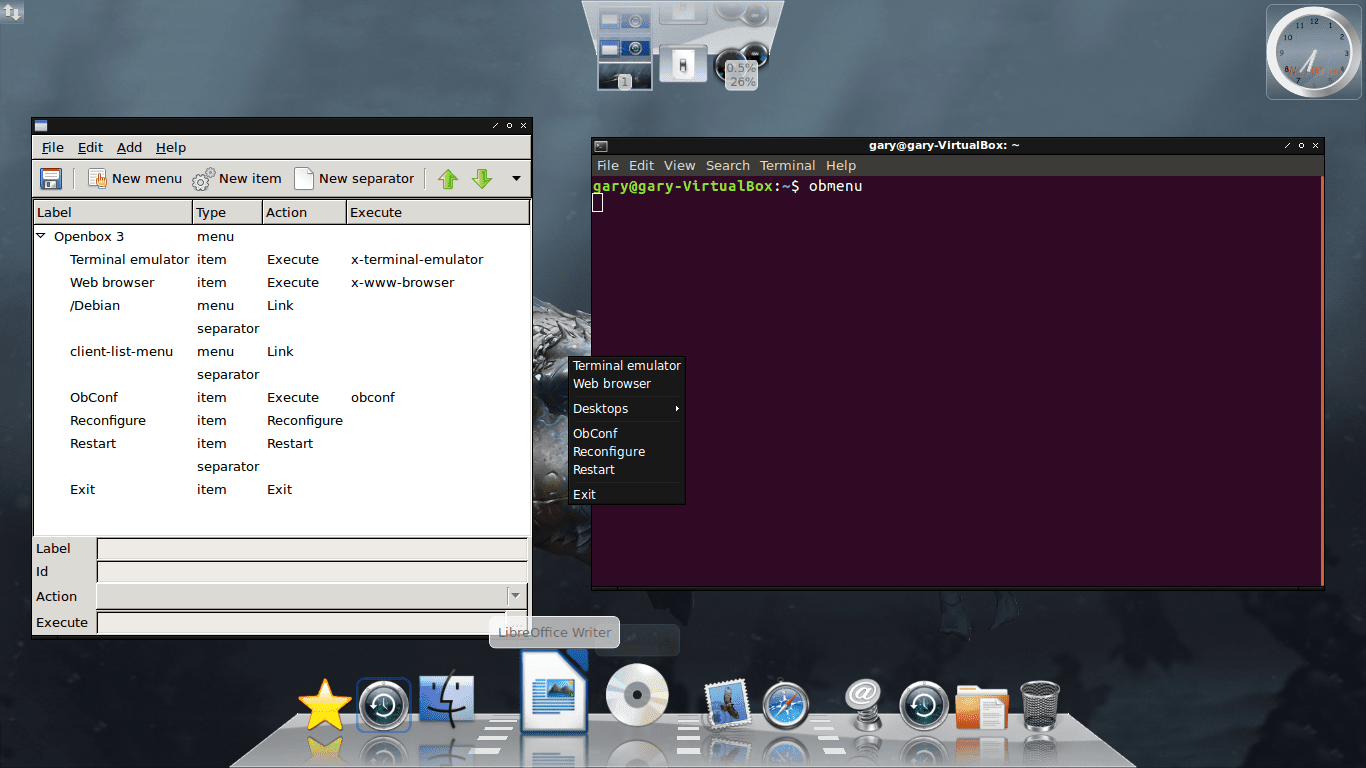Select the ObConf row in list
This screenshot has height=768, width=1366.
(x=94, y=398)
